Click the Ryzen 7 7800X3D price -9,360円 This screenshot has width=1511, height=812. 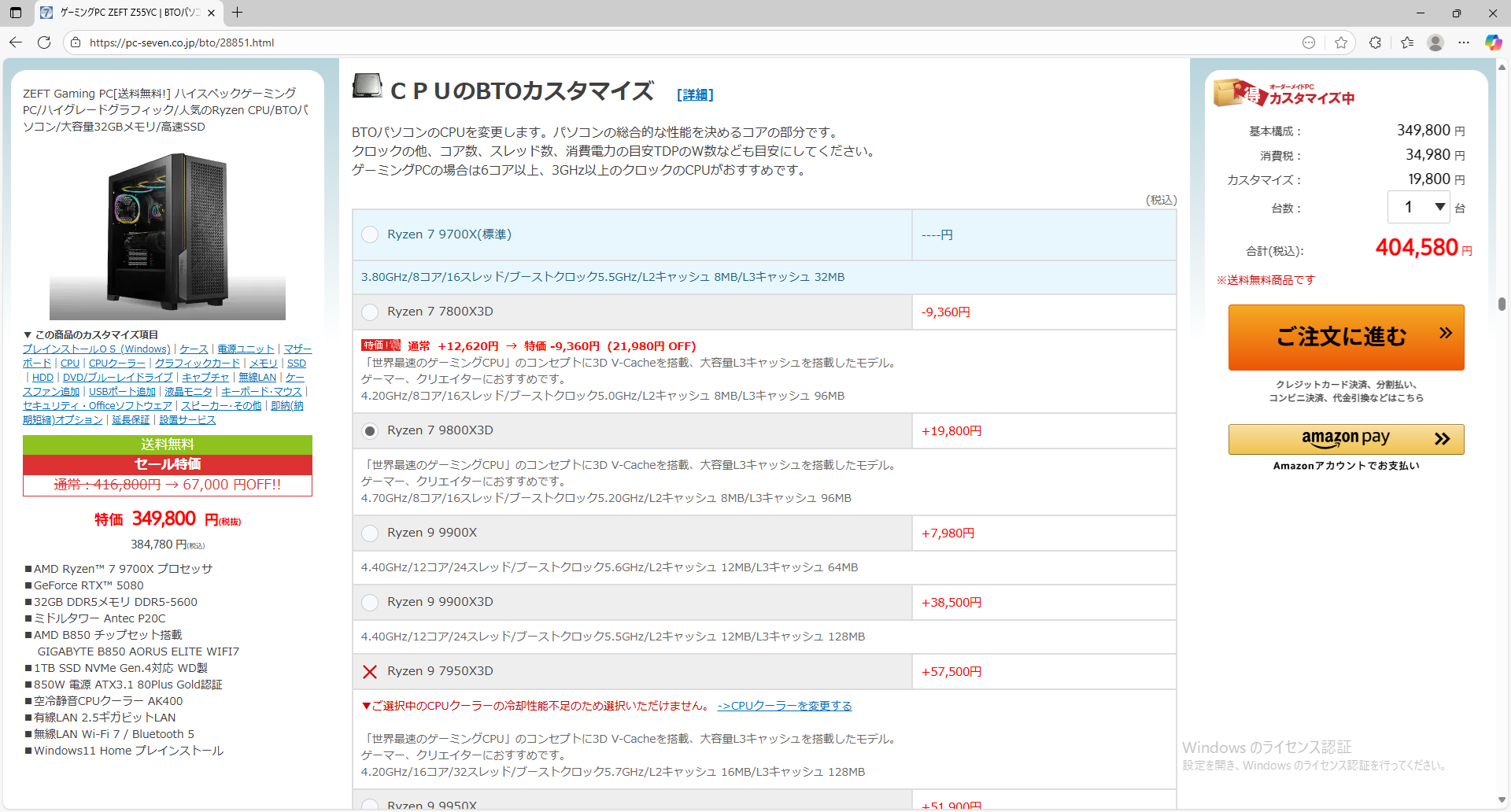(x=946, y=312)
